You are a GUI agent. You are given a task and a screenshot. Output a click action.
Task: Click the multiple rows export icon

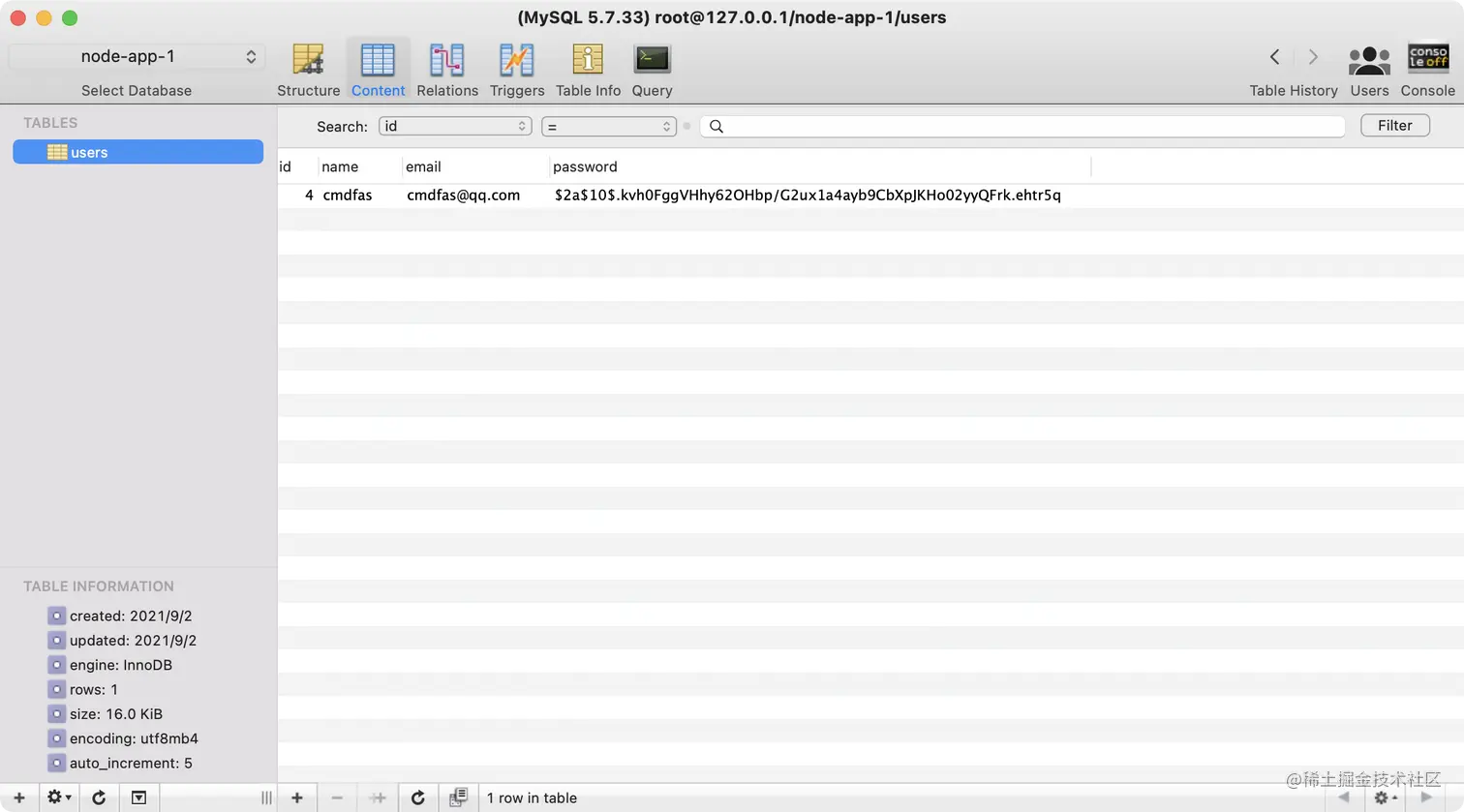(458, 797)
